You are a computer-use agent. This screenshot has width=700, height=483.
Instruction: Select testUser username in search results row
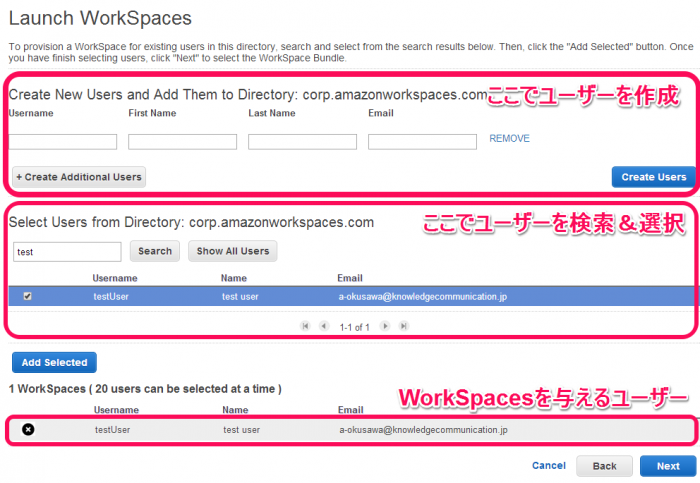tap(111, 296)
